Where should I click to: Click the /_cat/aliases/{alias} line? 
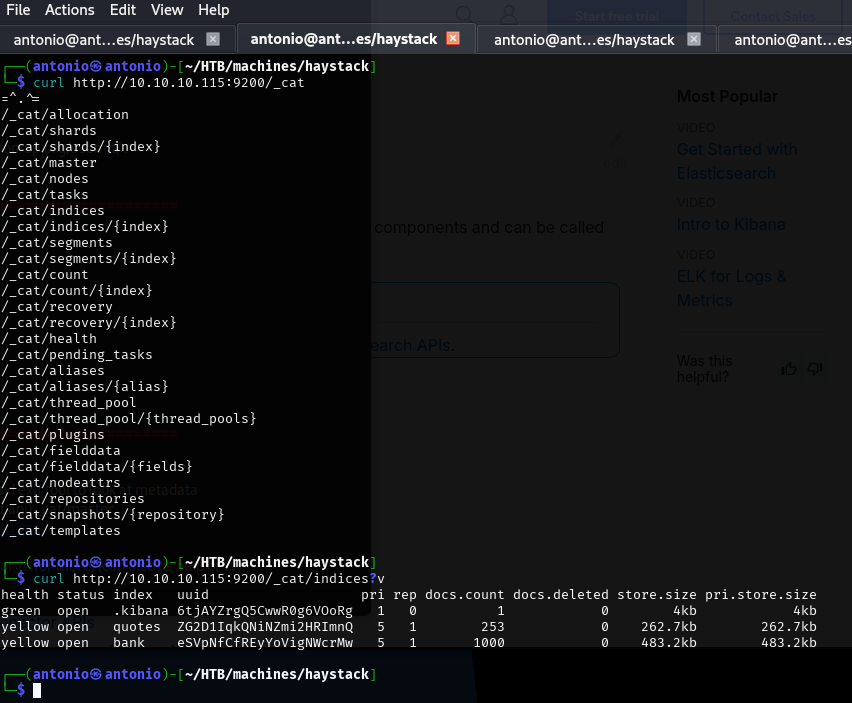pyautogui.click(x=85, y=387)
